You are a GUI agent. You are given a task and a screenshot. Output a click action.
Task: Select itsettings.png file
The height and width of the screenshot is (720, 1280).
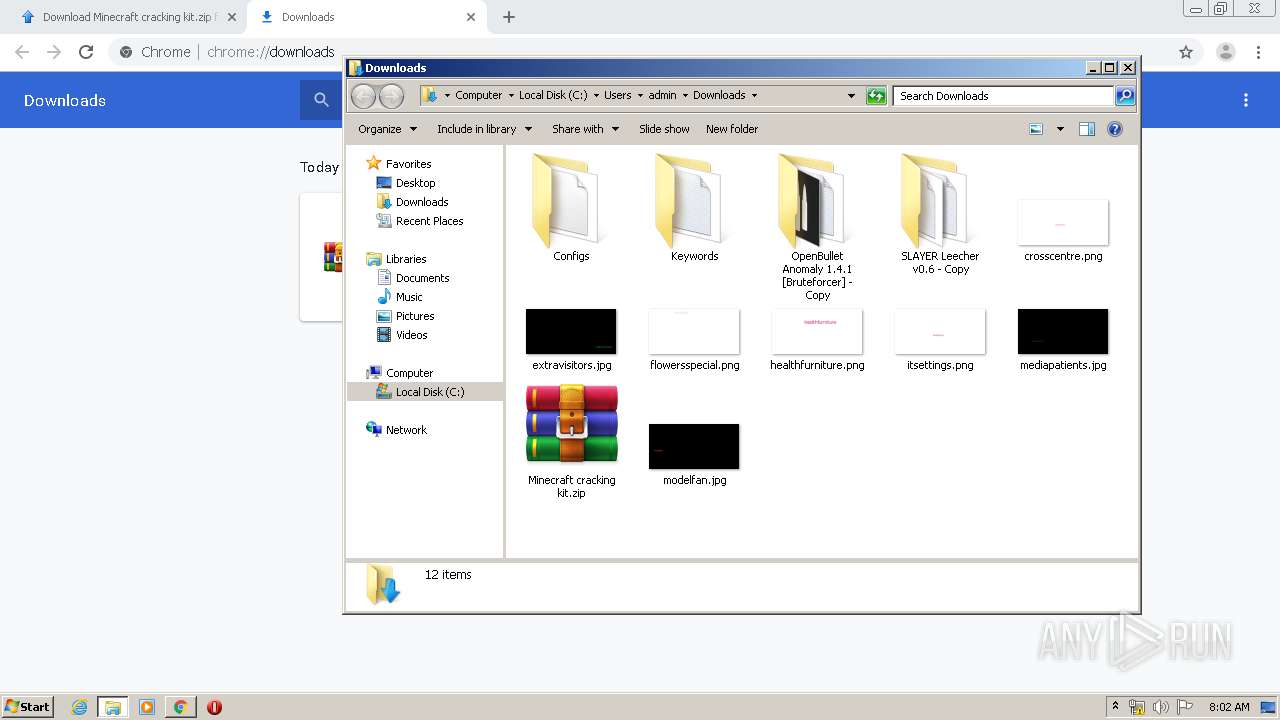point(940,340)
